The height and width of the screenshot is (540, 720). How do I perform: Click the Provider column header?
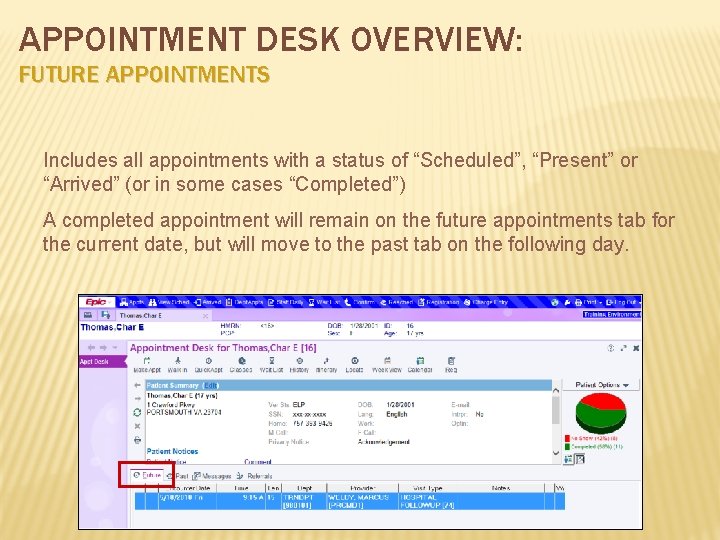pyautogui.click(x=363, y=488)
